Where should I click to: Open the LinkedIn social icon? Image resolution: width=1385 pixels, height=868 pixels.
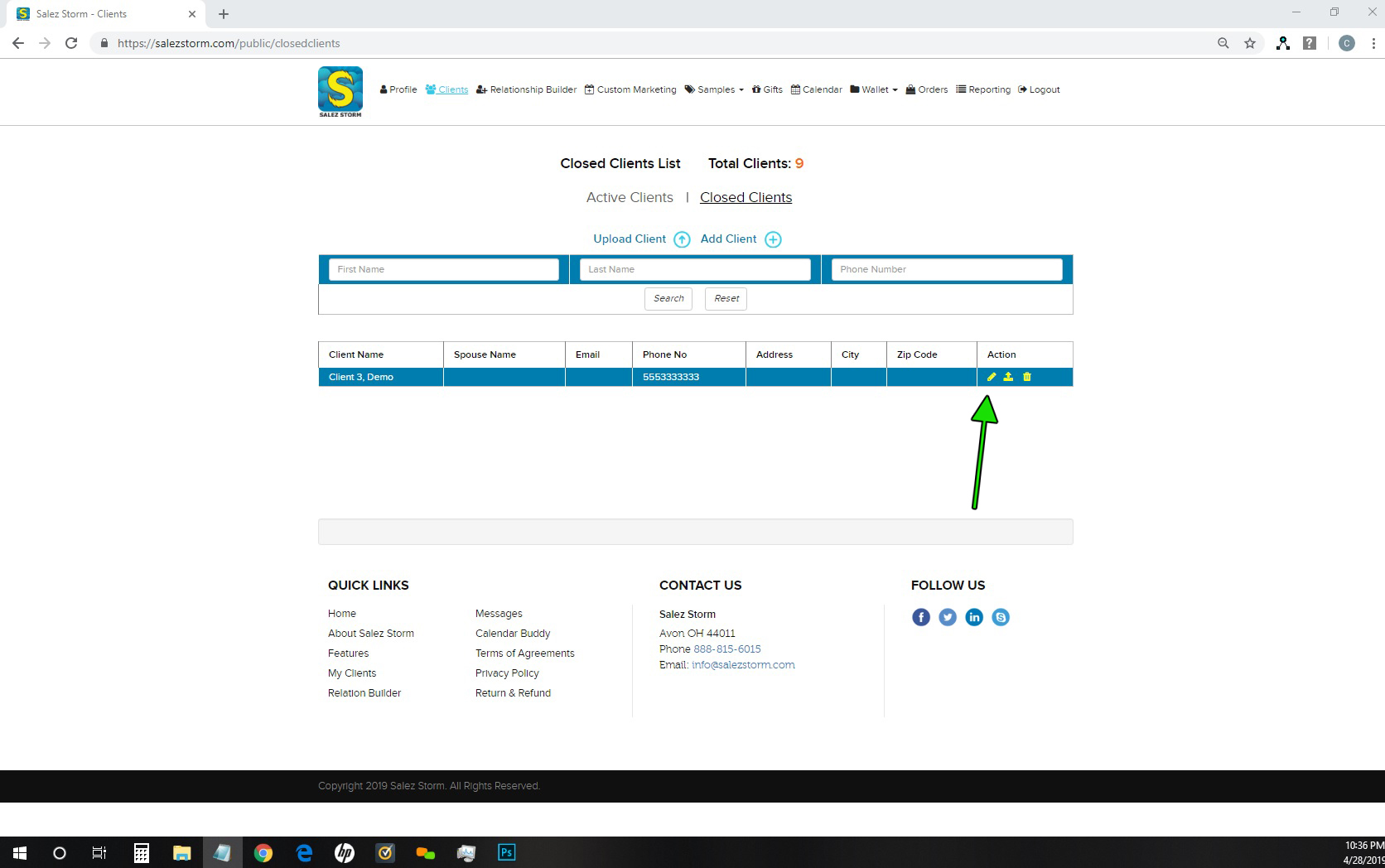coord(974,617)
